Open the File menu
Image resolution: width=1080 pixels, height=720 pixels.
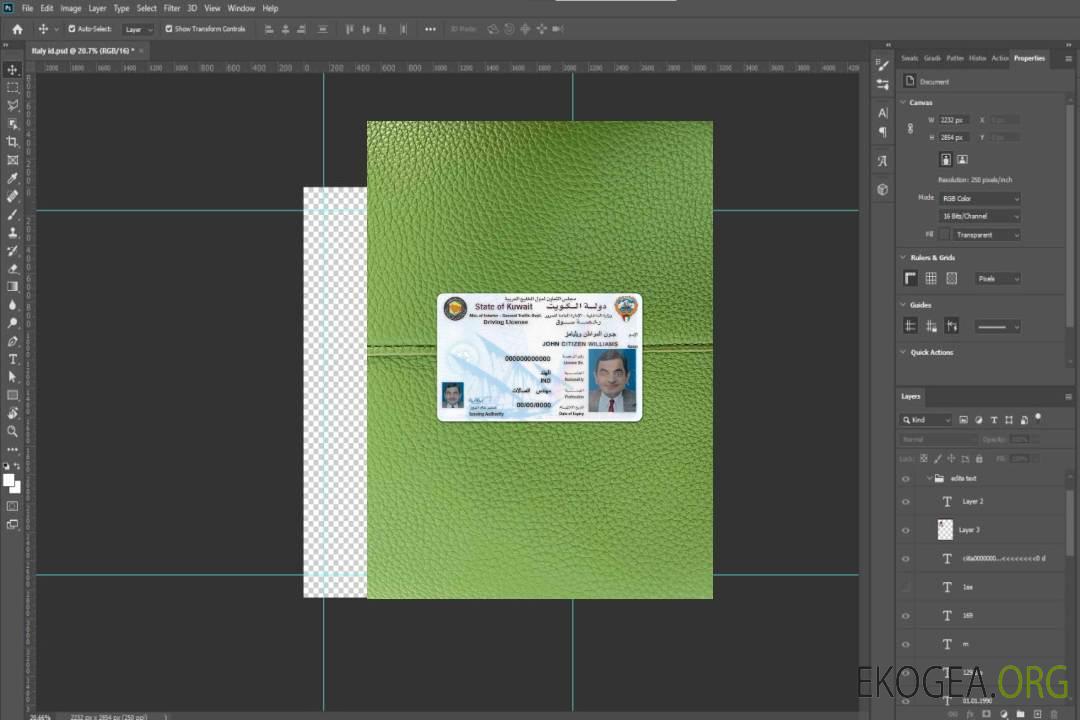pyautogui.click(x=28, y=8)
